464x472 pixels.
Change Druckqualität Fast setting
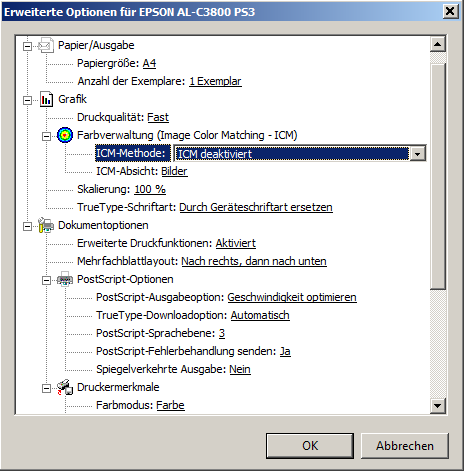(x=158, y=117)
